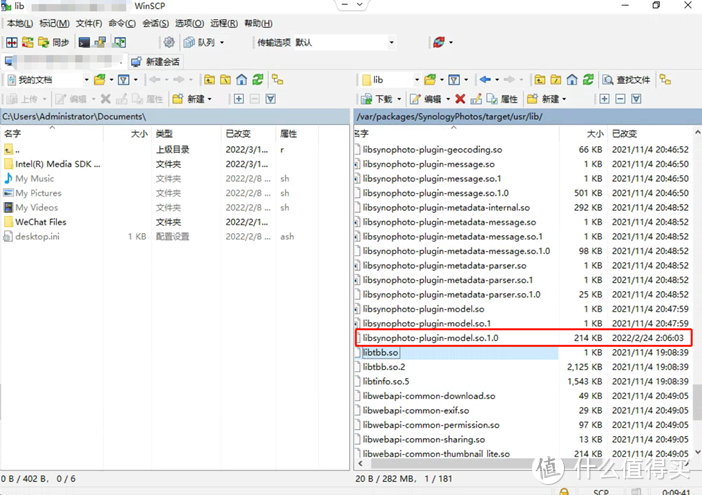Select libsynophoto-plugin-geocoding.so file

click(x=432, y=149)
